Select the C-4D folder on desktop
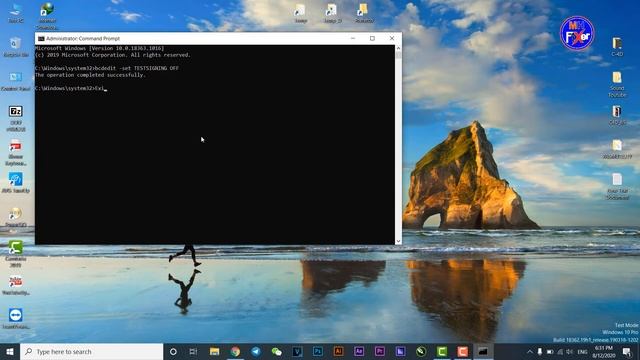 pos(617,47)
